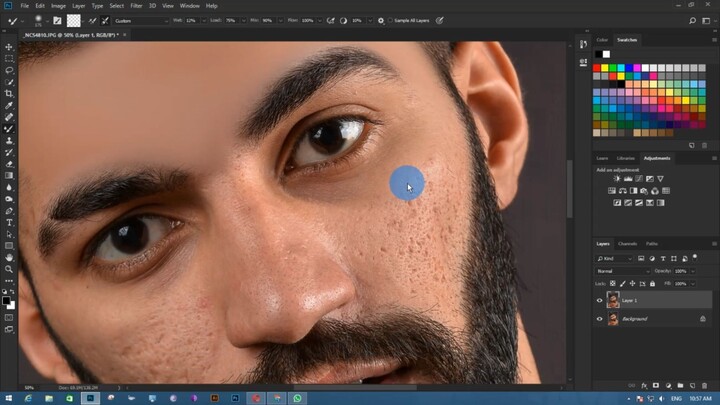Select the Type tool in toolbar
Image resolution: width=720 pixels, height=405 pixels.
[x=9, y=222]
